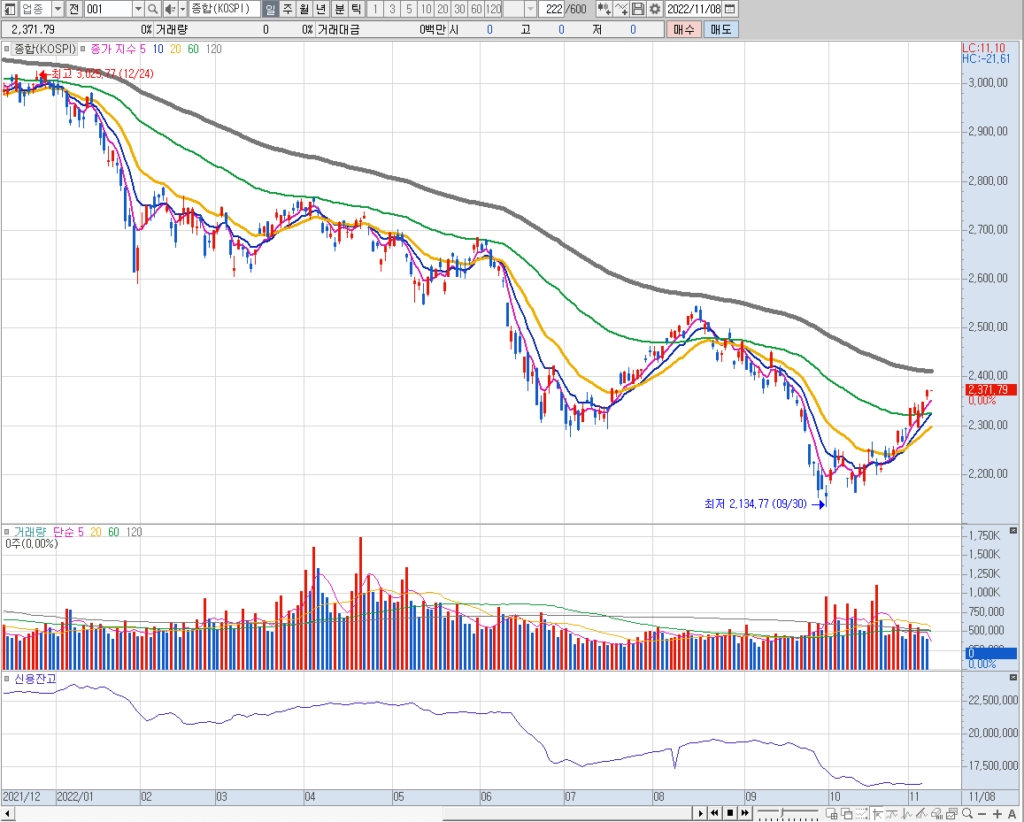
Task: Select the 60 interval button
Action: pyautogui.click(x=476, y=9)
